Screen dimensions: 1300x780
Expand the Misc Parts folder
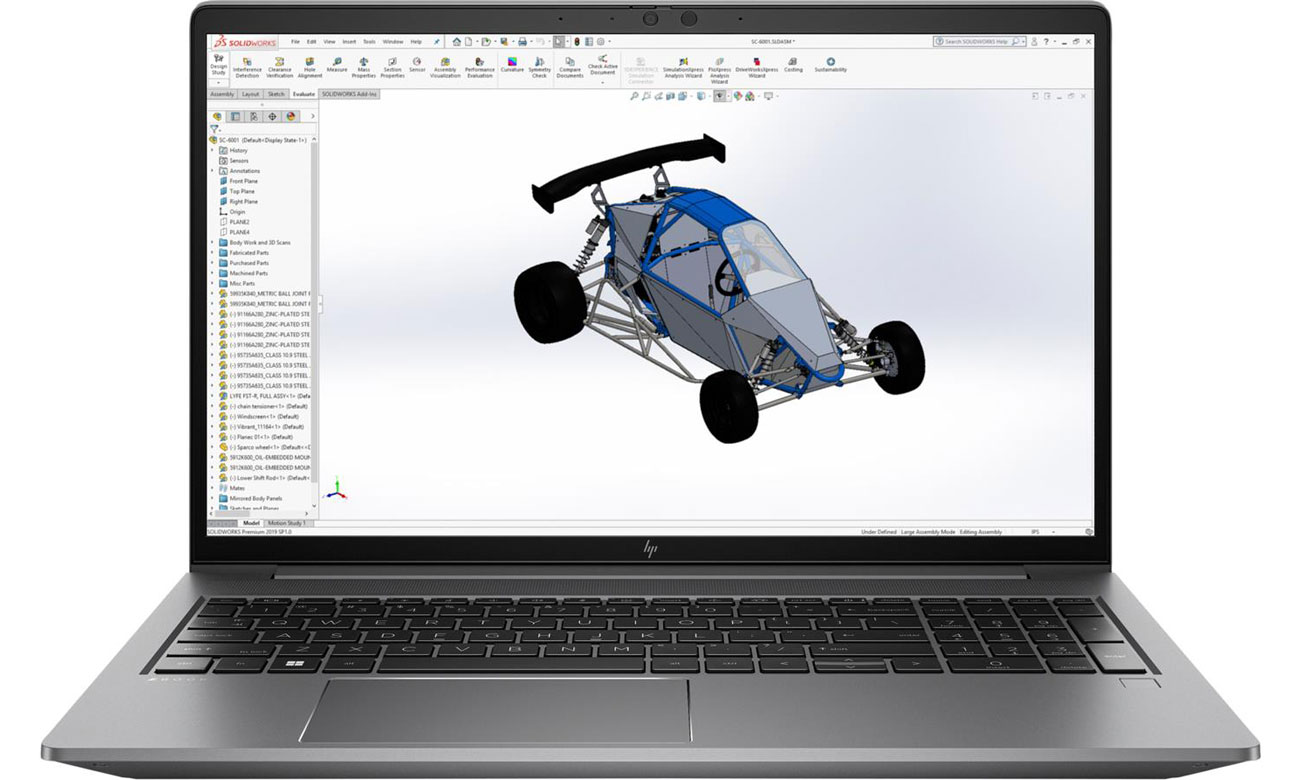[x=212, y=283]
